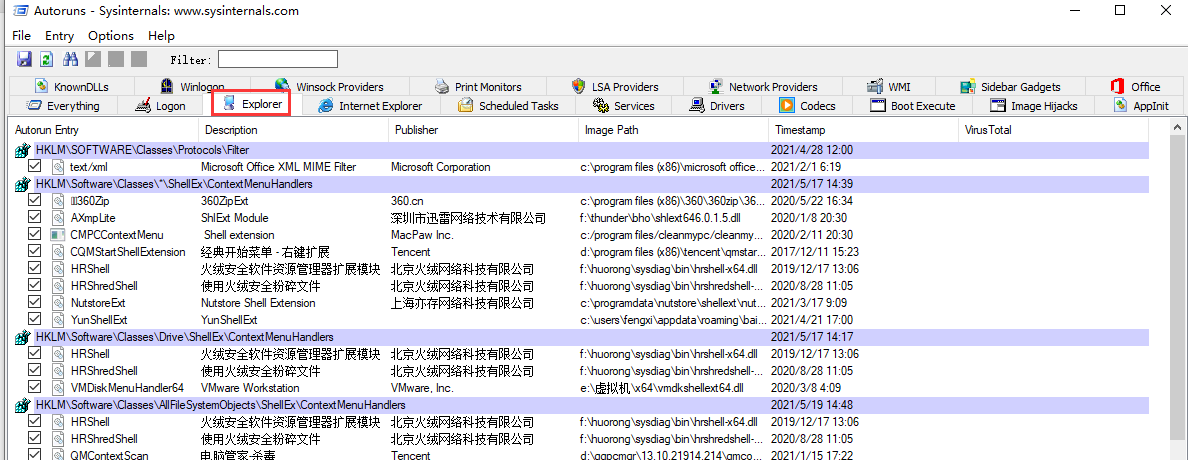Open the Help menu
The image size is (1188, 460).
click(161, 36)
